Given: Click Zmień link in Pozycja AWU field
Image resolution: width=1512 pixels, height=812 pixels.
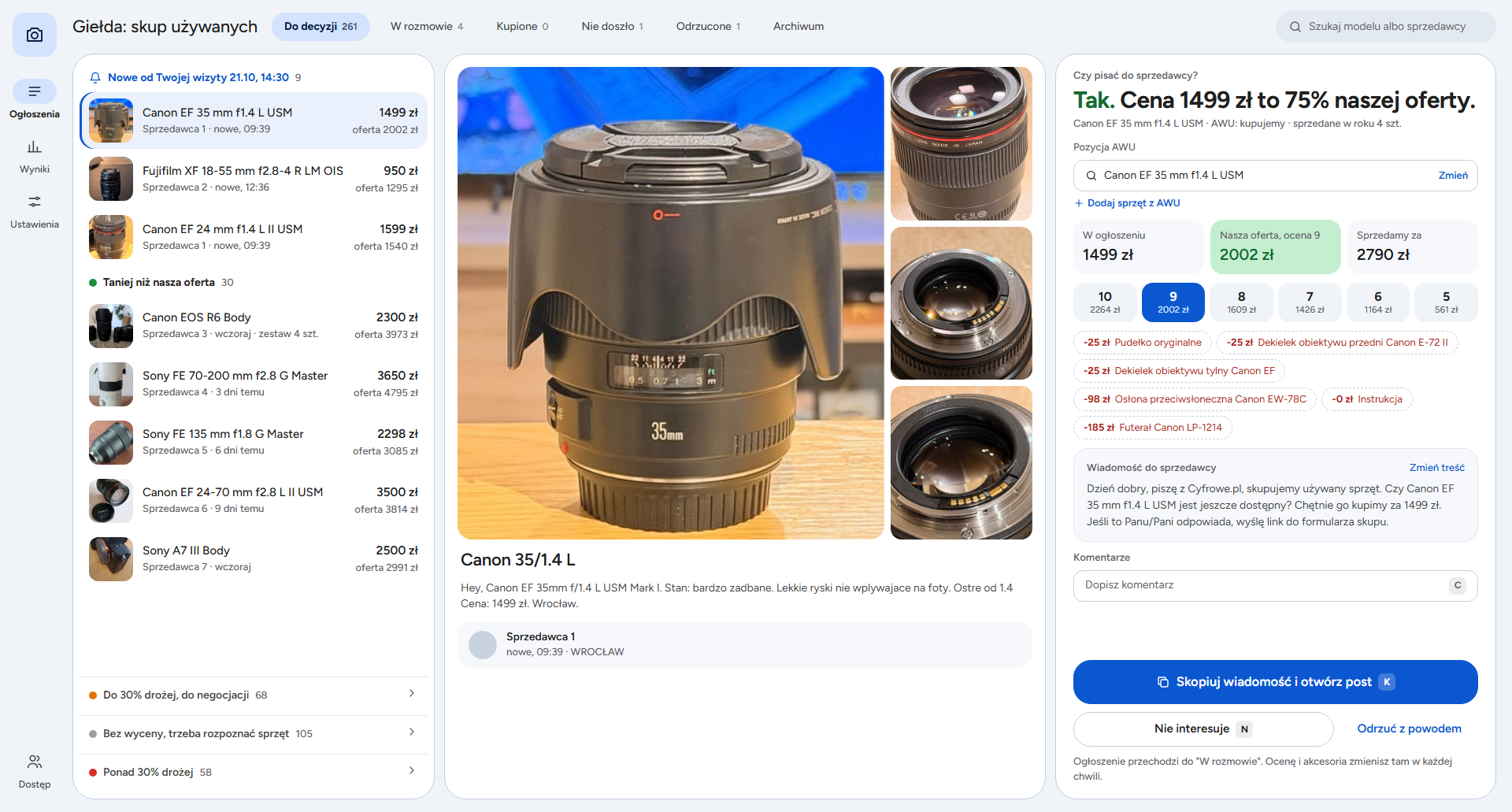Looking at the screenshot, I should point(1453,176).
